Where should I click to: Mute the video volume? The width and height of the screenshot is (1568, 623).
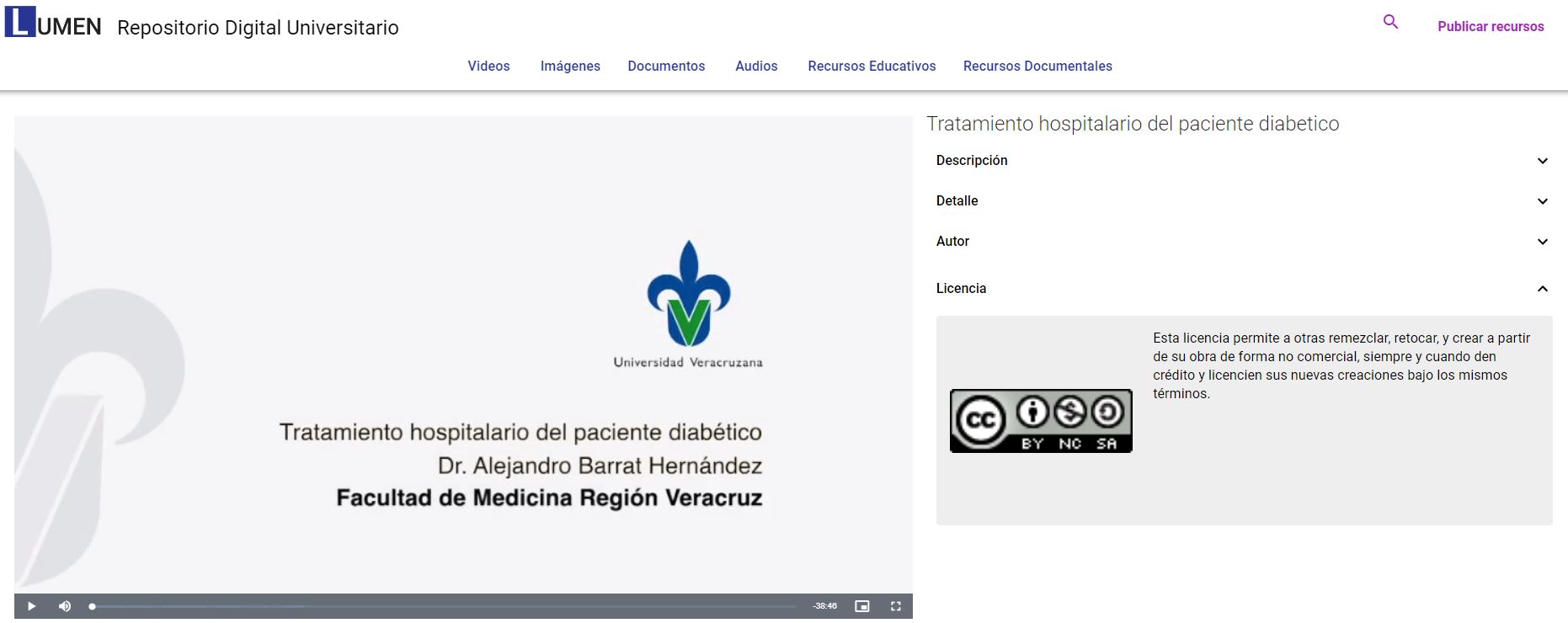(65, 606)
